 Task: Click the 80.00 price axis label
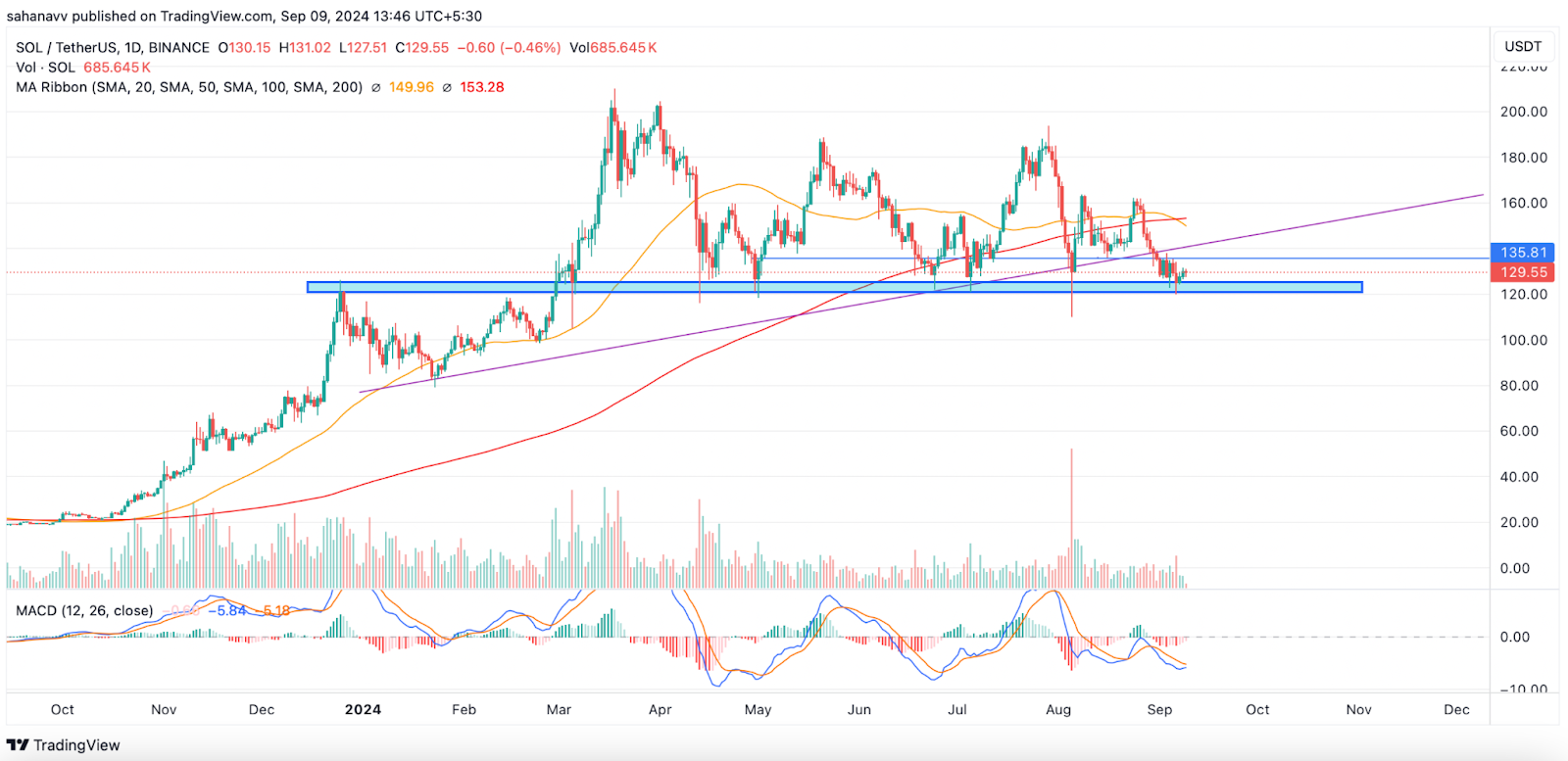[1519, 385]
